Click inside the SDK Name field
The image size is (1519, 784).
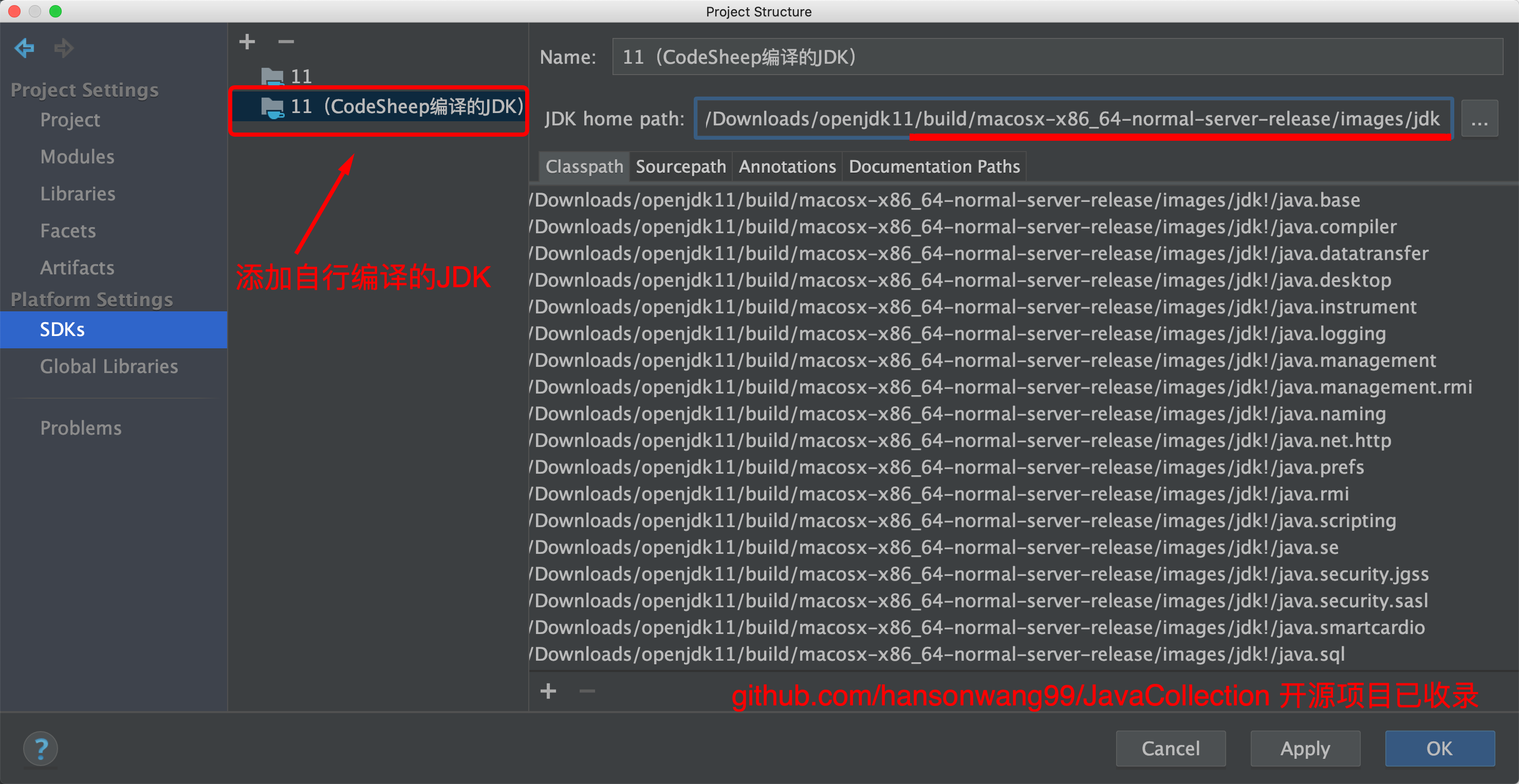pos(1055,57)
